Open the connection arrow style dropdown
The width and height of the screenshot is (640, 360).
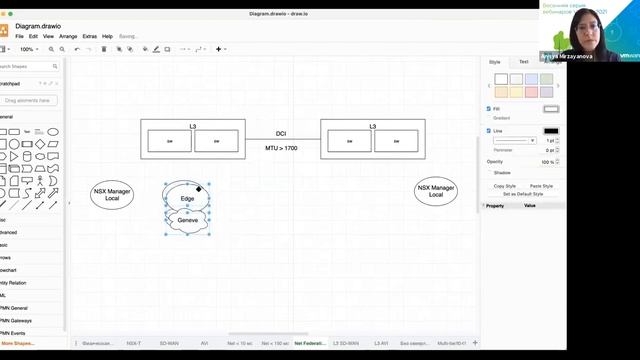pyautogui.click(x=184, y=49)
